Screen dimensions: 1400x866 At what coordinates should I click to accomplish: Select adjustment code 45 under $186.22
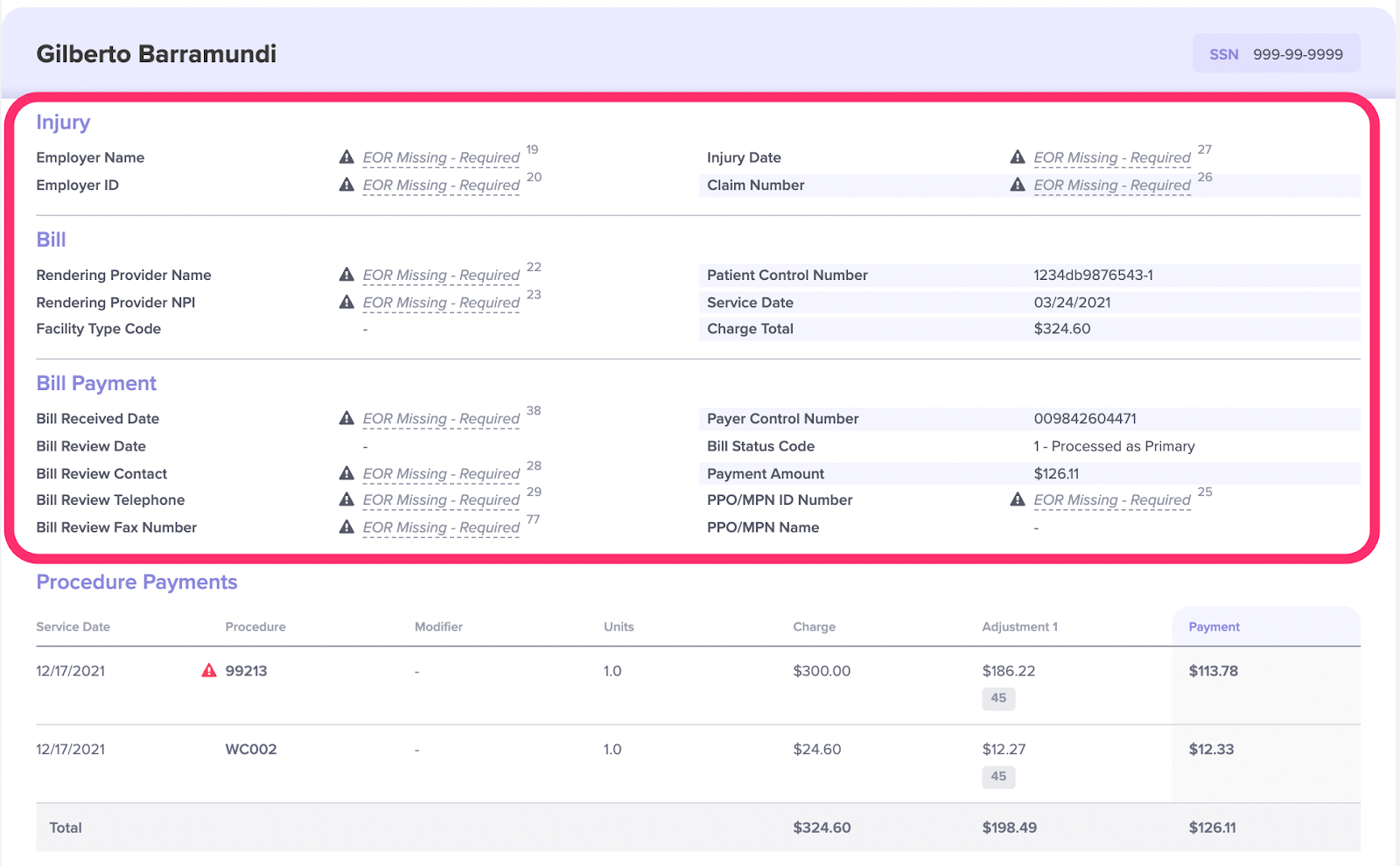(x=998, y=698)
